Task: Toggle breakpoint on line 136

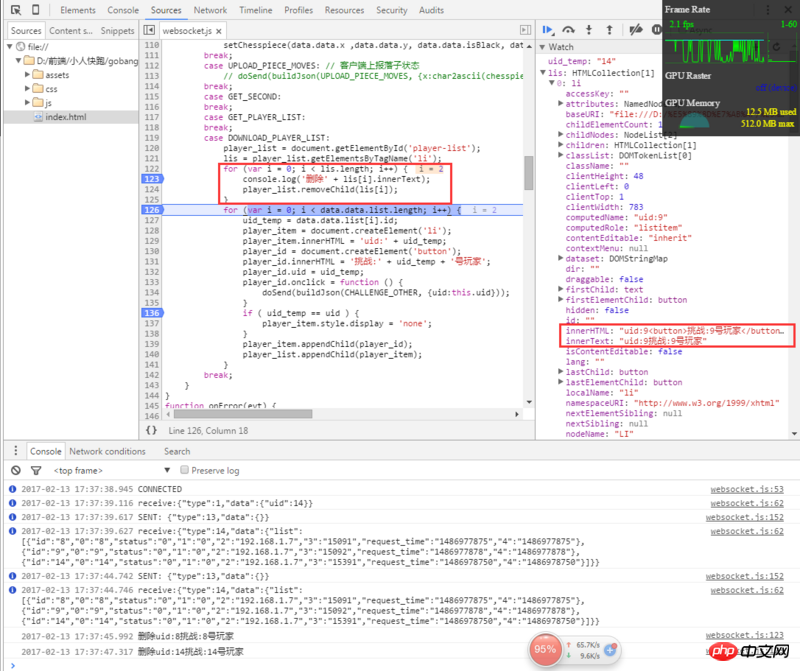Action: tap(150, 313)
